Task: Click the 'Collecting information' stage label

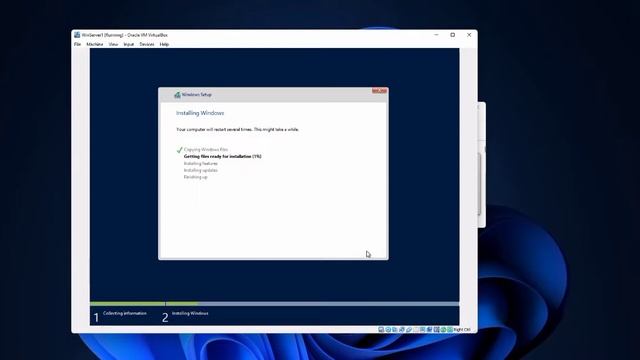Action: pyautogui.click(x=124, y=313)
